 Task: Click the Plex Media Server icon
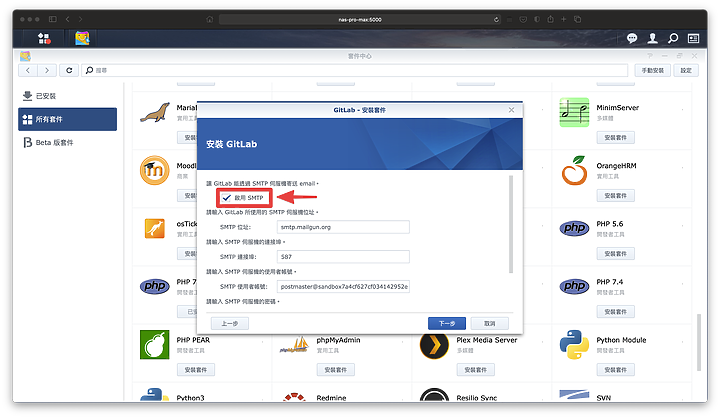pos(434,345)
